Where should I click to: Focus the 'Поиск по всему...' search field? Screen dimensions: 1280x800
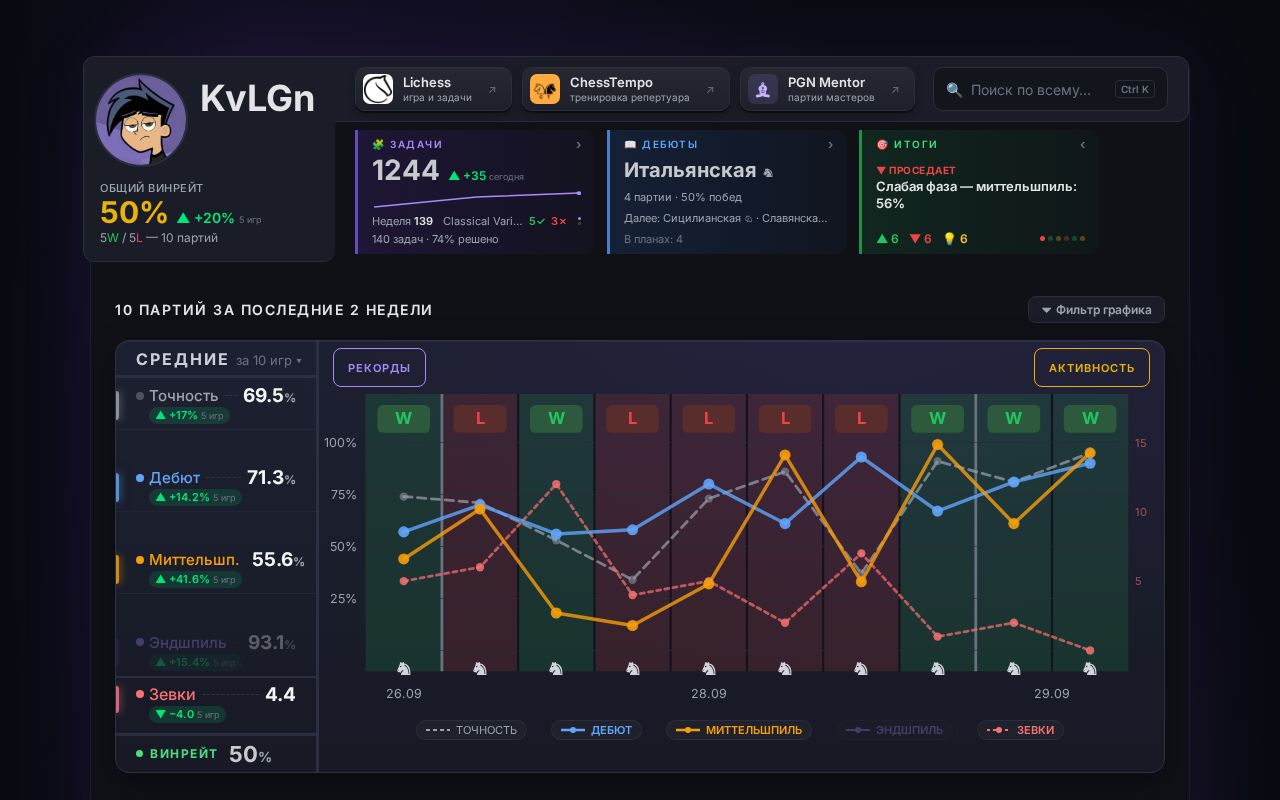pyautogui.click(x=1050, y=89)
